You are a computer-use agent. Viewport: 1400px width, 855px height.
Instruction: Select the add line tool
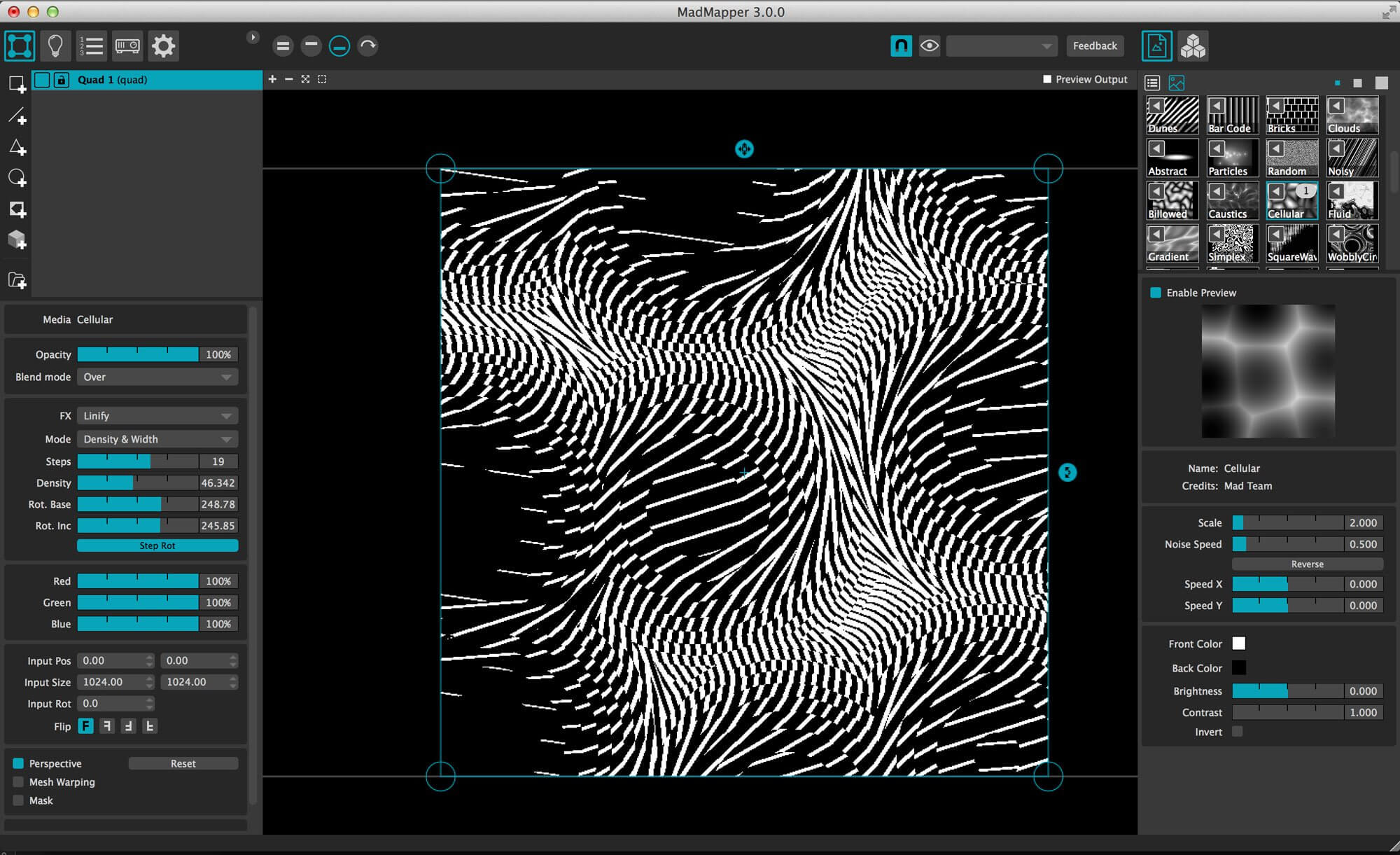pyautogui.click(x=17, y=116)
